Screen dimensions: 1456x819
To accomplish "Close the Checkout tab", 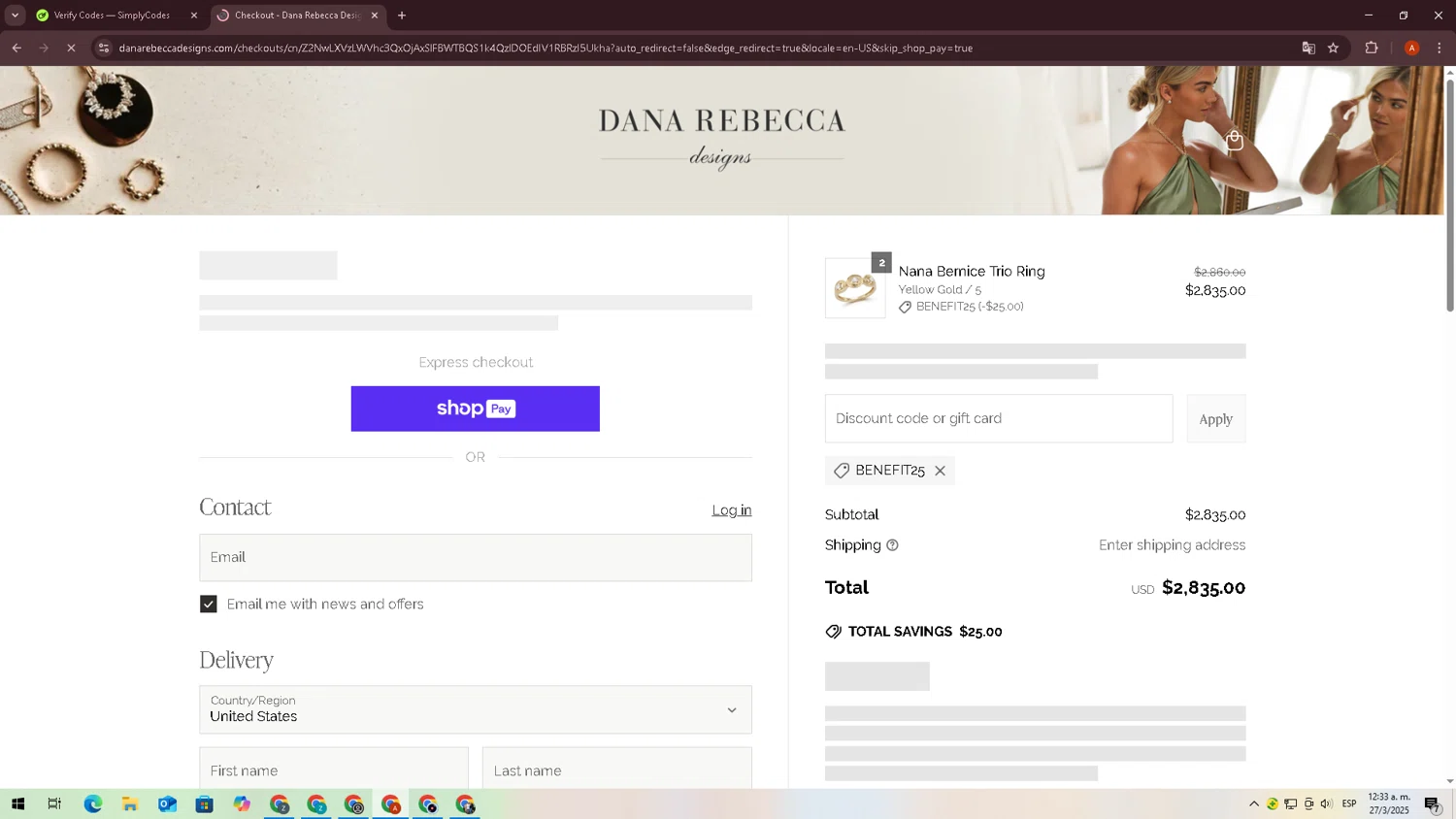I will click(x=375, y=16).
